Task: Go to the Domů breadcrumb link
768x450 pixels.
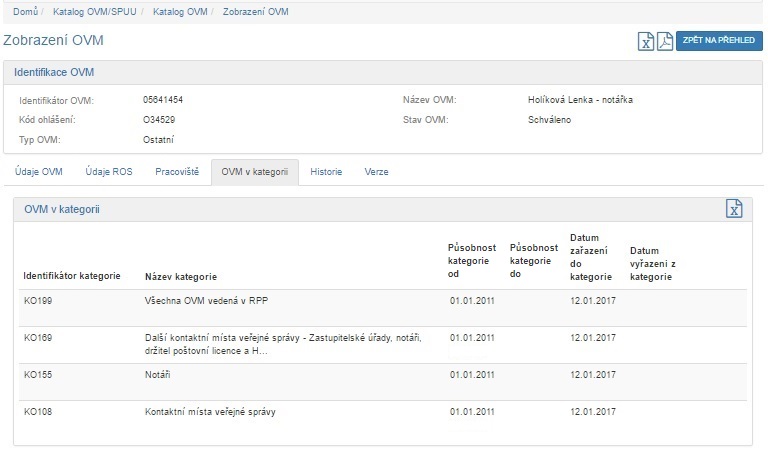Action: [25, 11]
